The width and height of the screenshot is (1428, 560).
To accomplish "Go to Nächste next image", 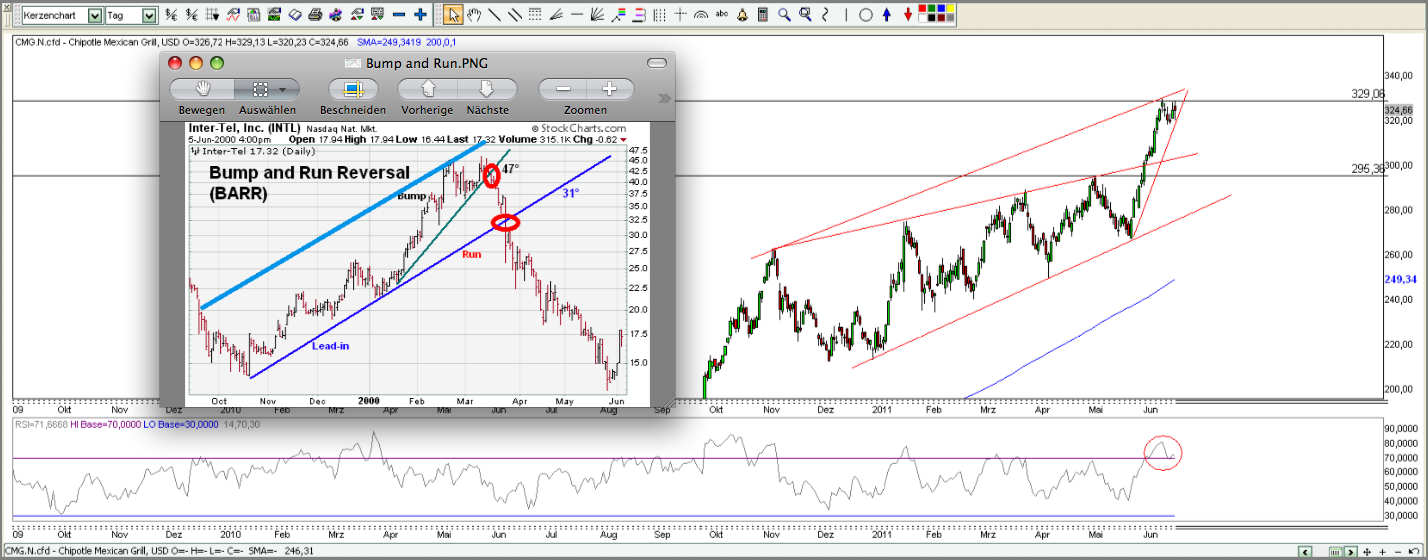I will [487, 89].
